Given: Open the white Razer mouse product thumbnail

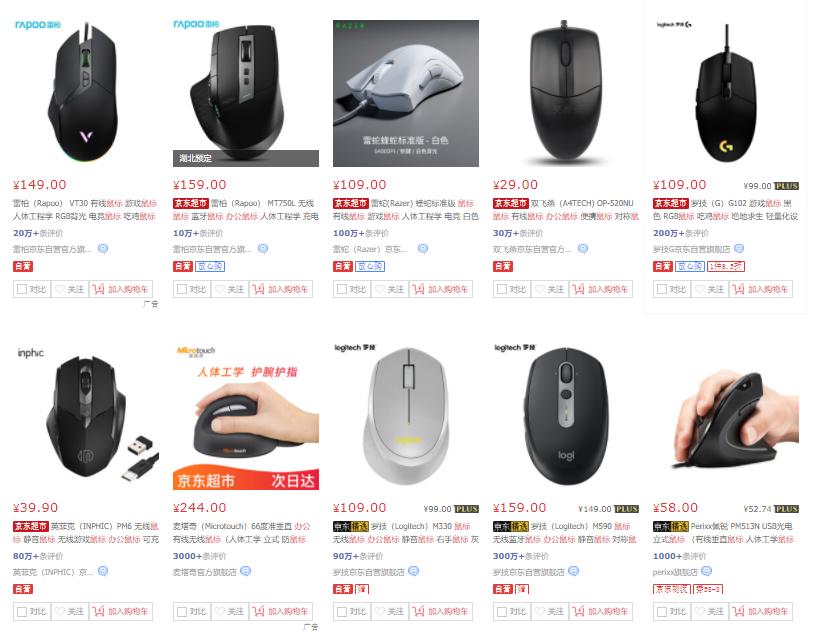Looking at the screenshot, I should click(x=406, y=93).
